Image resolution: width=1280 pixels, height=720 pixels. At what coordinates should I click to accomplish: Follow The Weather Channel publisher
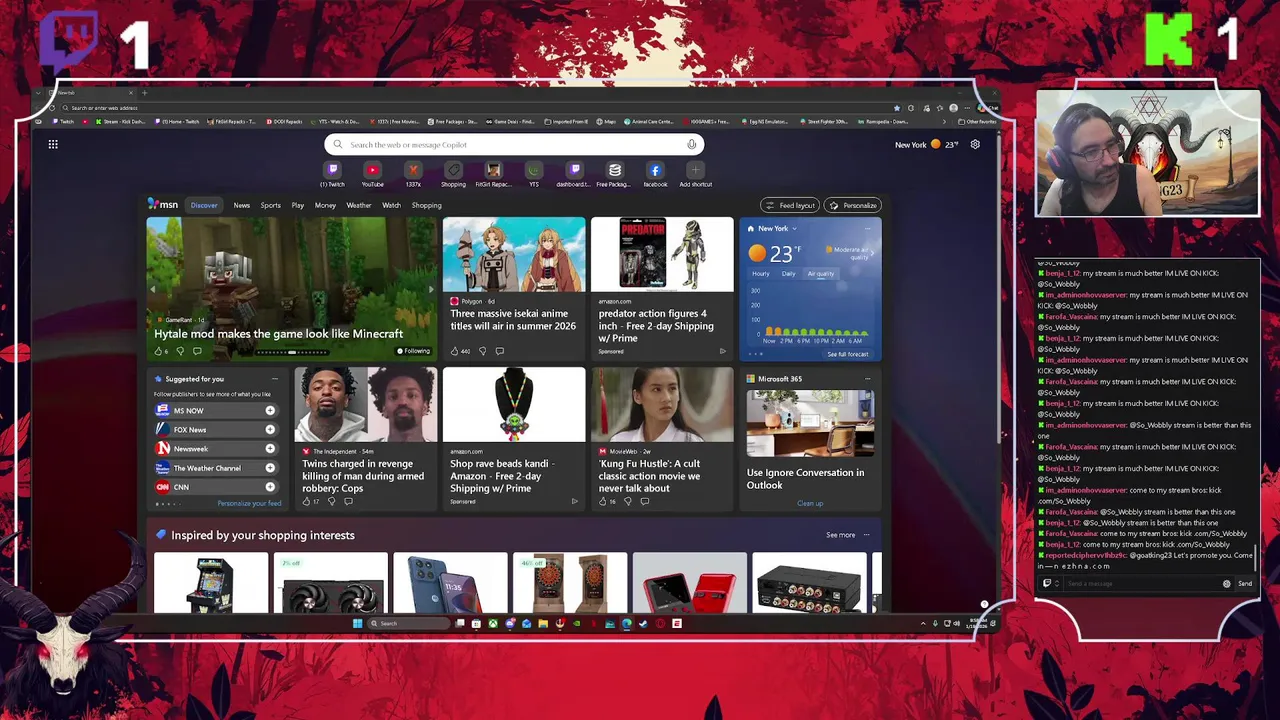(x=270, y=468)
